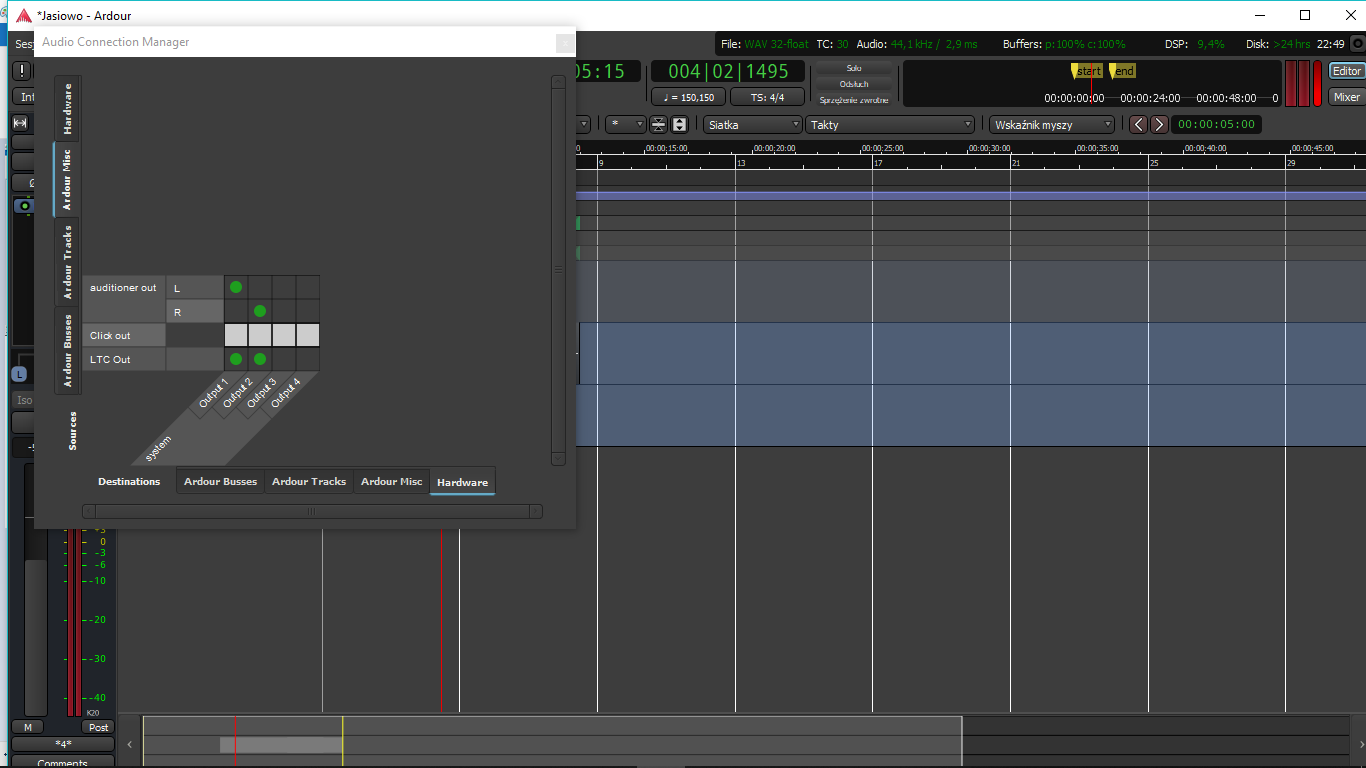The image size is (1366, 768).
Task: Toggle Click out to Output 4 connection
Action: tap(308, 335)
